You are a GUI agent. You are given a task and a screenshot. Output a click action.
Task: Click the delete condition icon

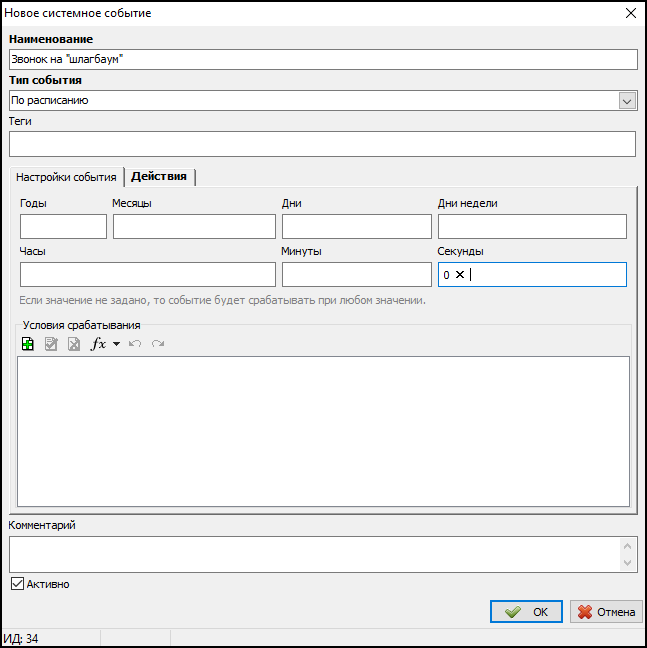coord(74,344)
